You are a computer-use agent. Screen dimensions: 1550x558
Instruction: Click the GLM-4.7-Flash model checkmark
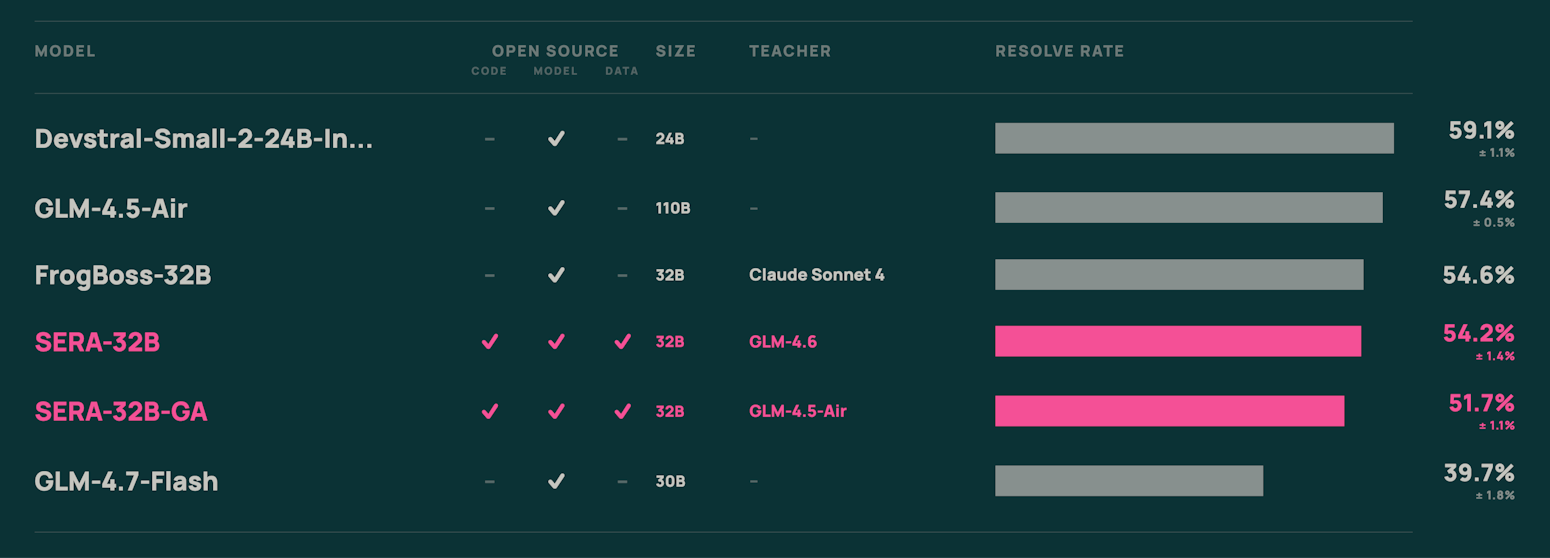tap(556, 481)
